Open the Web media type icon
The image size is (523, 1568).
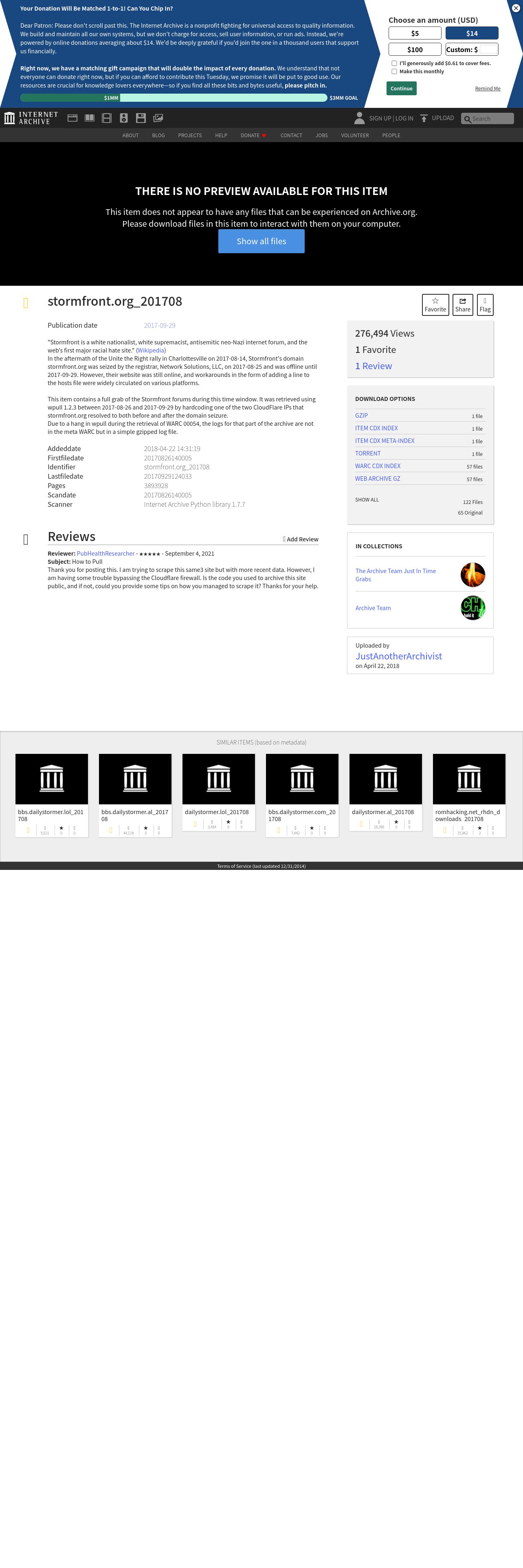[x=73, y=118]
